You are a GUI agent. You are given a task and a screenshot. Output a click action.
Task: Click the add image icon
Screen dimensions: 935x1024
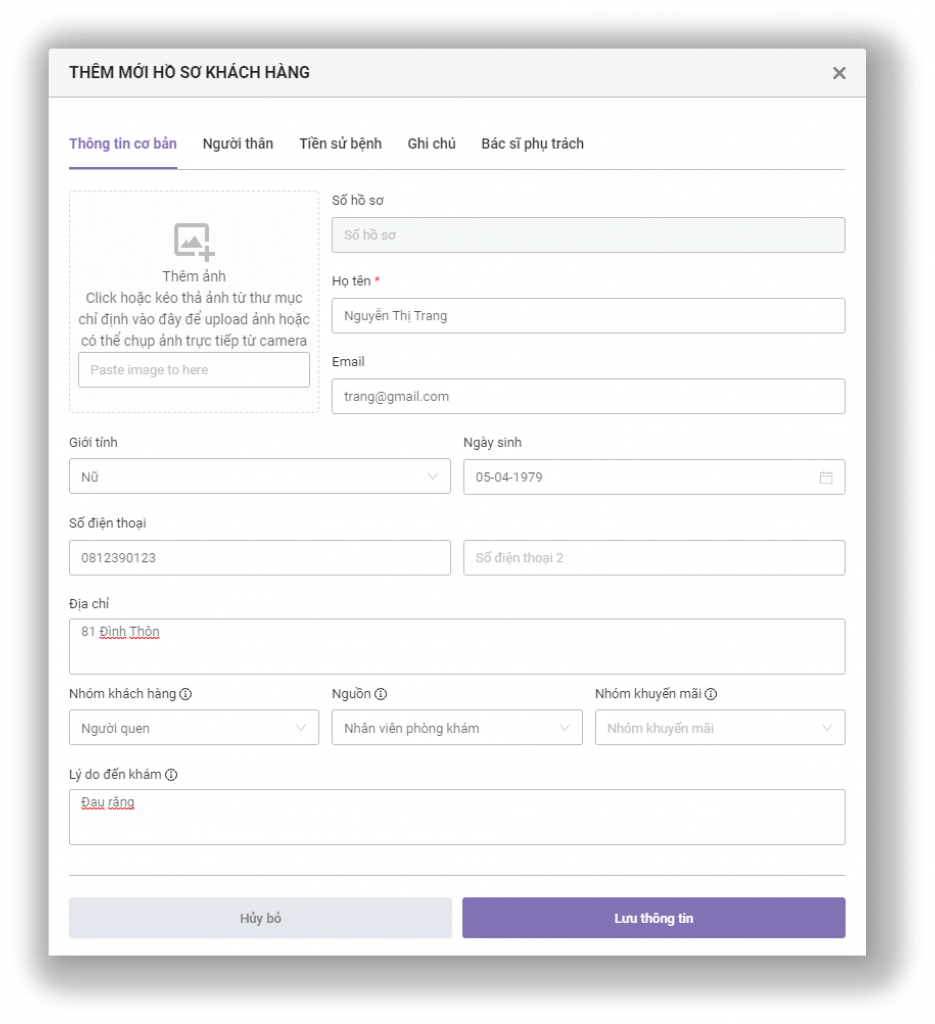(x=194, y=242)
